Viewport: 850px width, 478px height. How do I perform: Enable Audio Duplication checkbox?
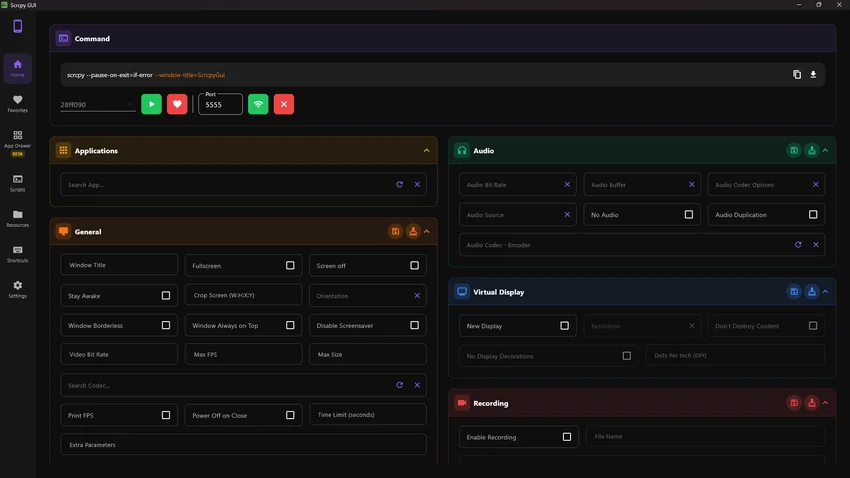tap(813, 215)
